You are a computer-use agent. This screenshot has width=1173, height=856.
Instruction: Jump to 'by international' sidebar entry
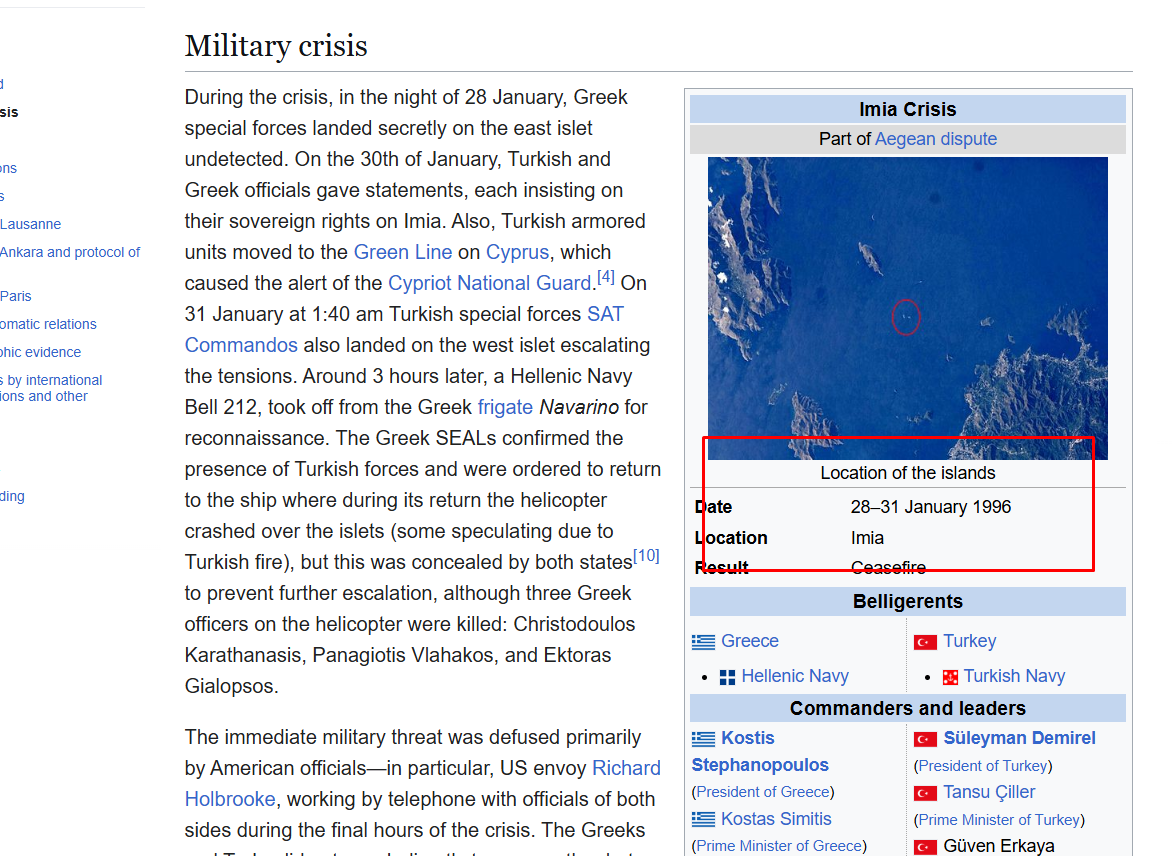pyautogui.click(x=51, y=388)
